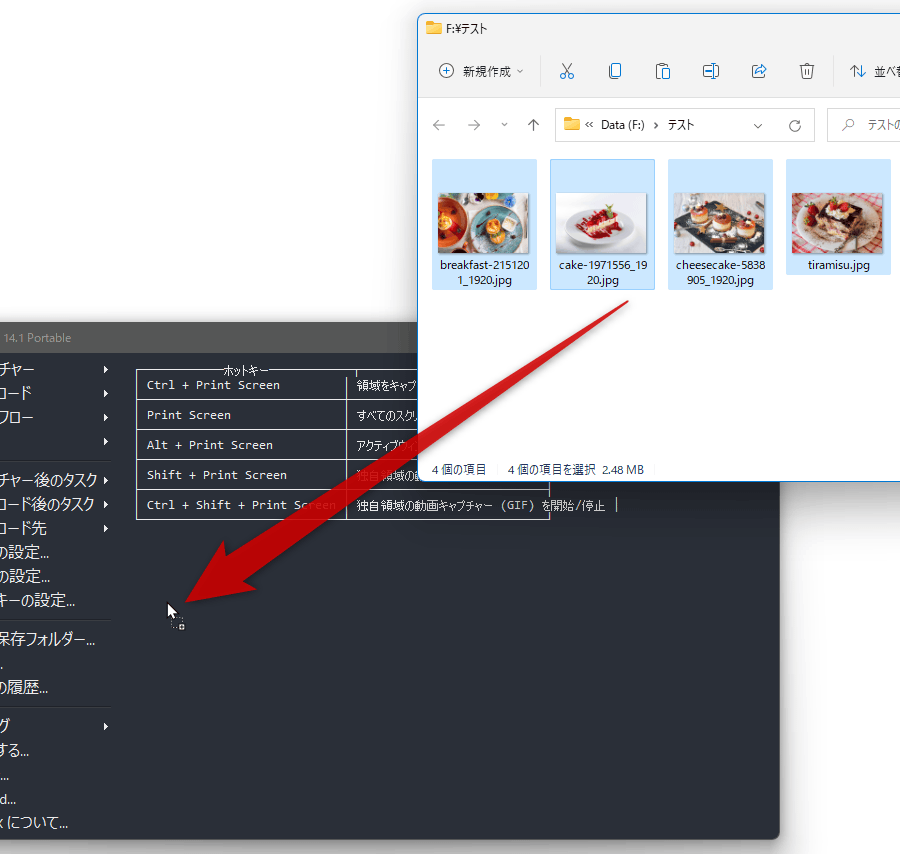Click the Delete trash icon in Explorer
The width and height of the screenshot is (900, 854).
coord(806,71)
